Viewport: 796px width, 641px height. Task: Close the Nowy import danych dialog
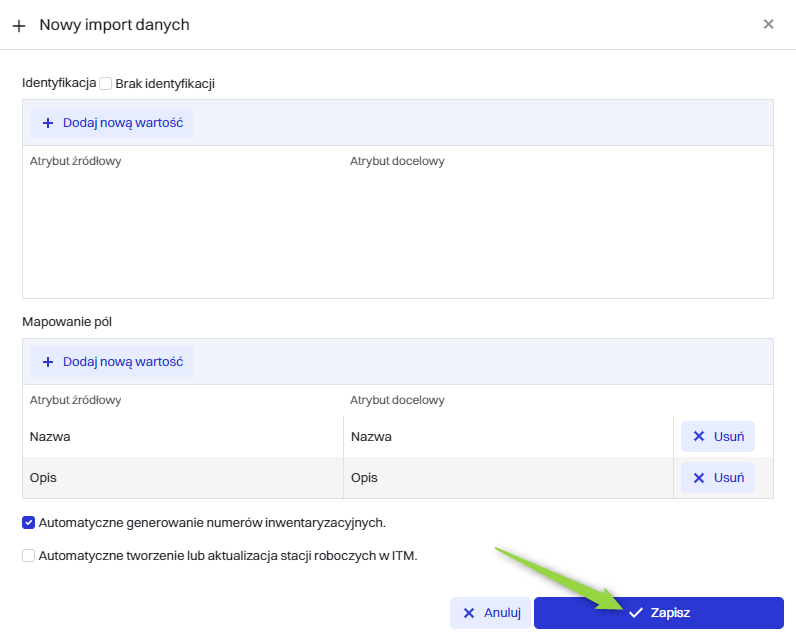click(x=768, y=24)
